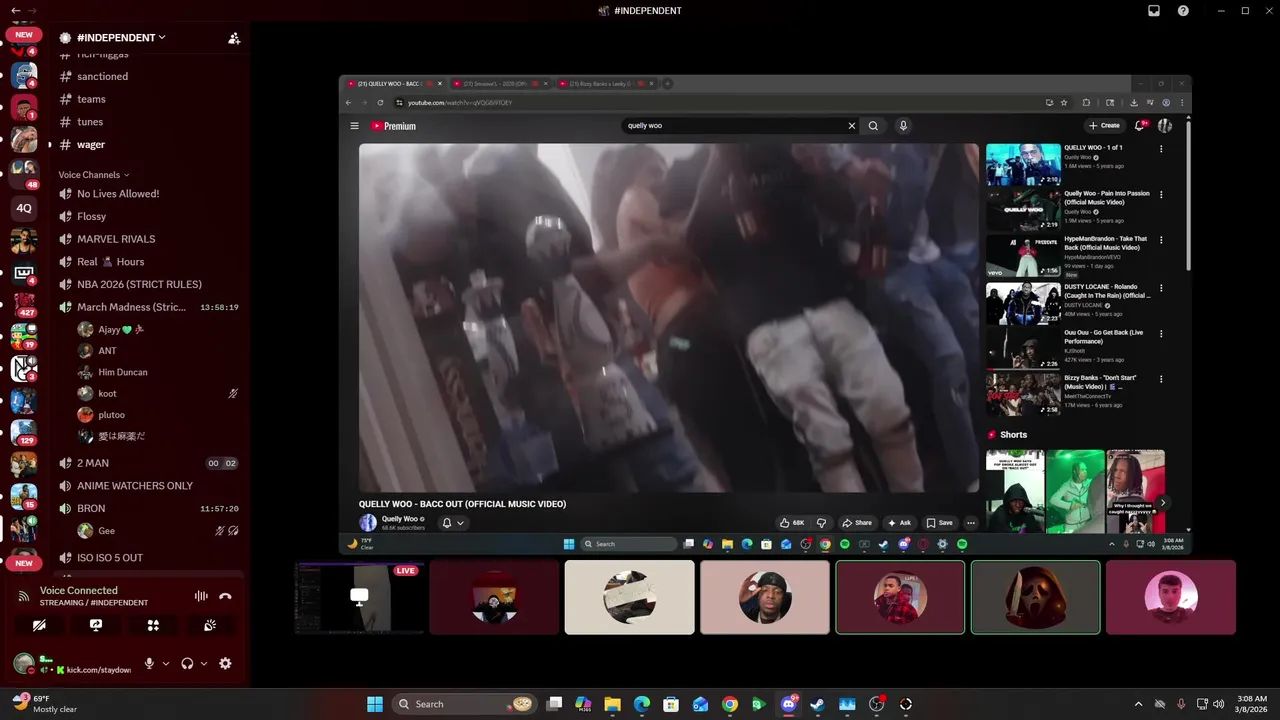This screenshot has width=1280, height=720.
Task: Open Discord user settings gear
Action: click(x=225, y=663)
